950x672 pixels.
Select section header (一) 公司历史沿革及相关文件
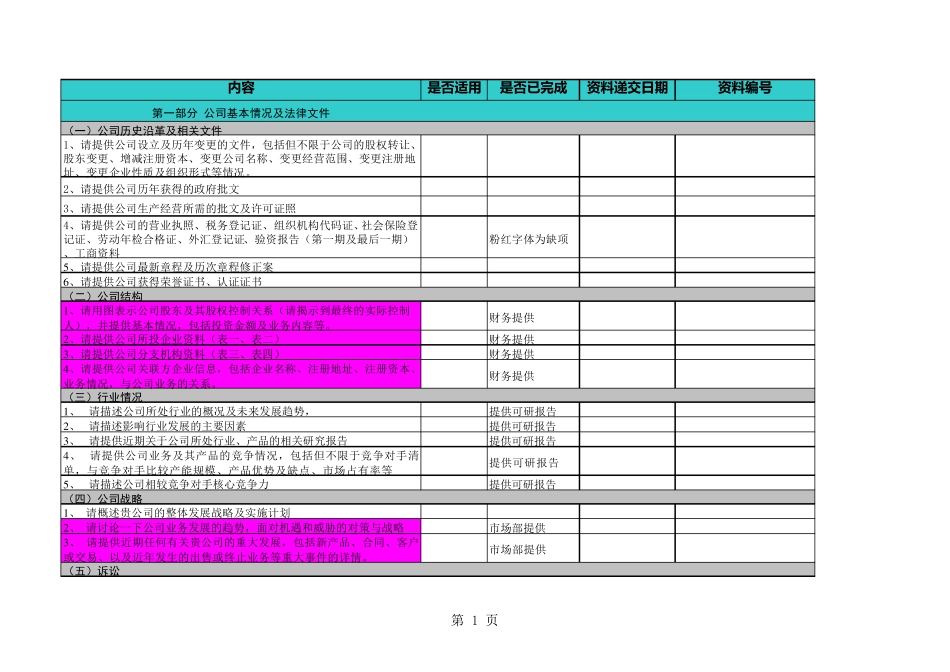click(437, 130)
